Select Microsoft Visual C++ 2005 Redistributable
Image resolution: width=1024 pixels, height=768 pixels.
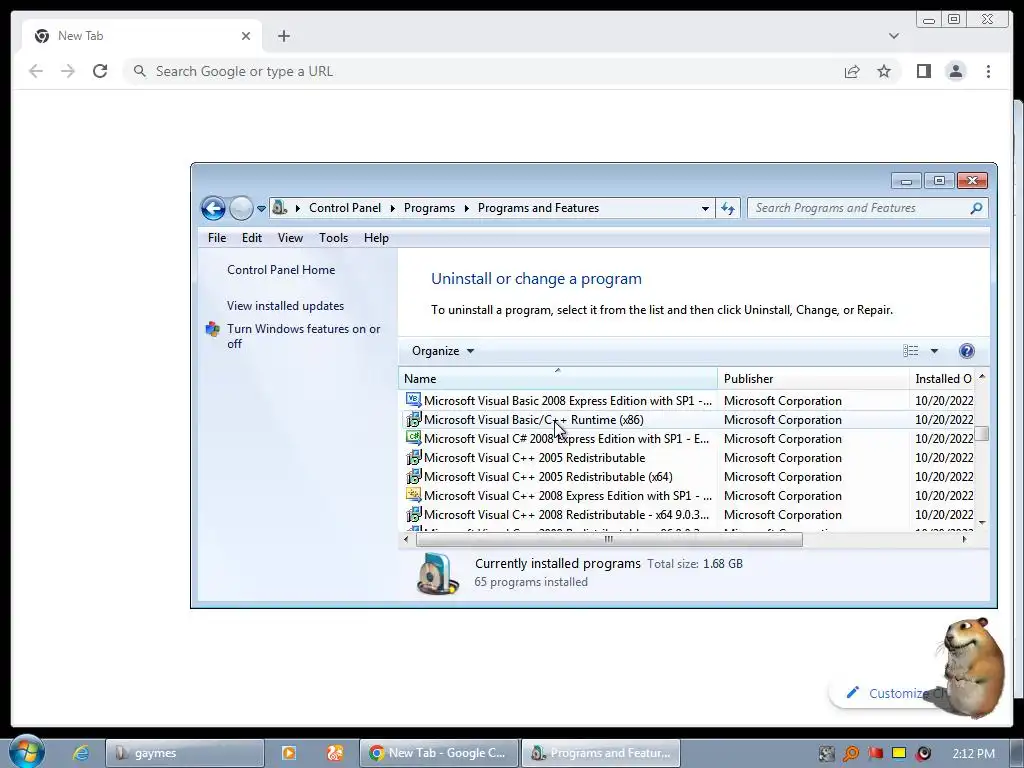click(x=687, y=457)
